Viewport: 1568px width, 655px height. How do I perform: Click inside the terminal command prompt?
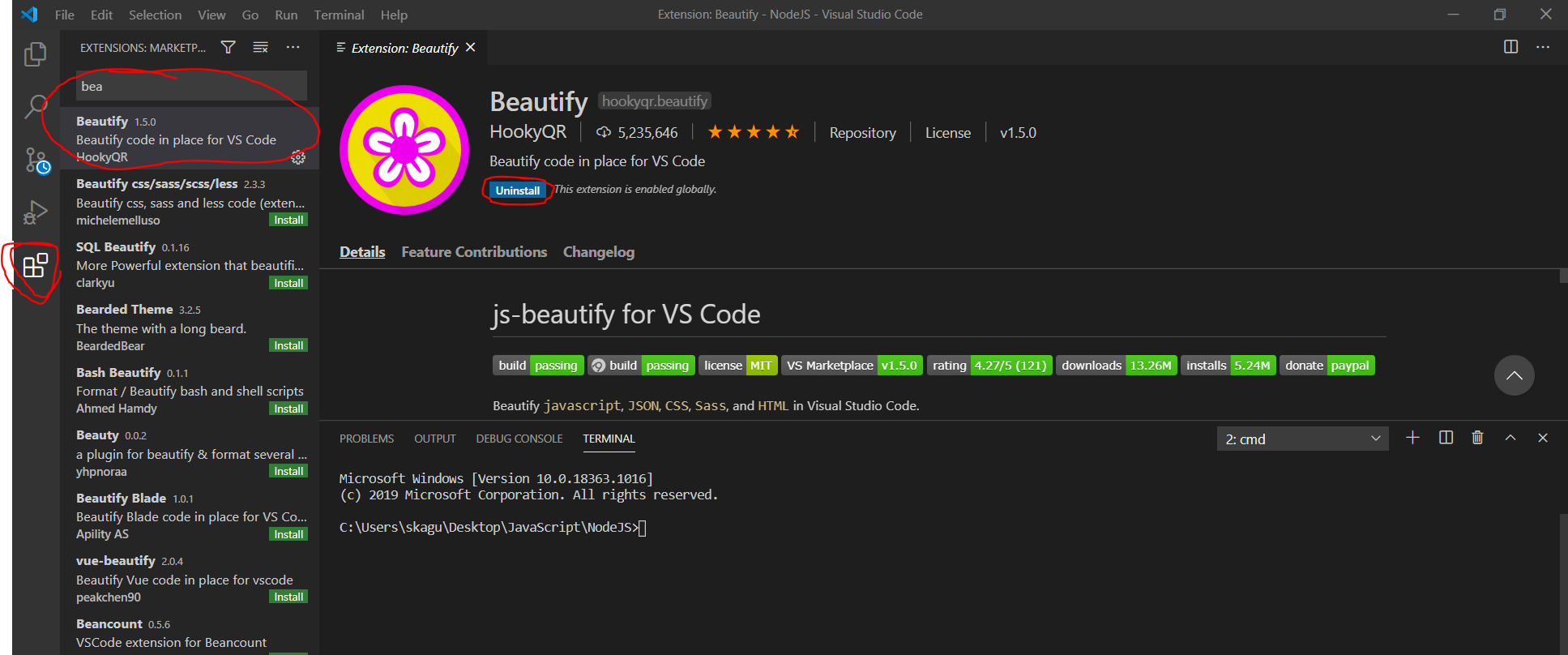coord(643,528)
